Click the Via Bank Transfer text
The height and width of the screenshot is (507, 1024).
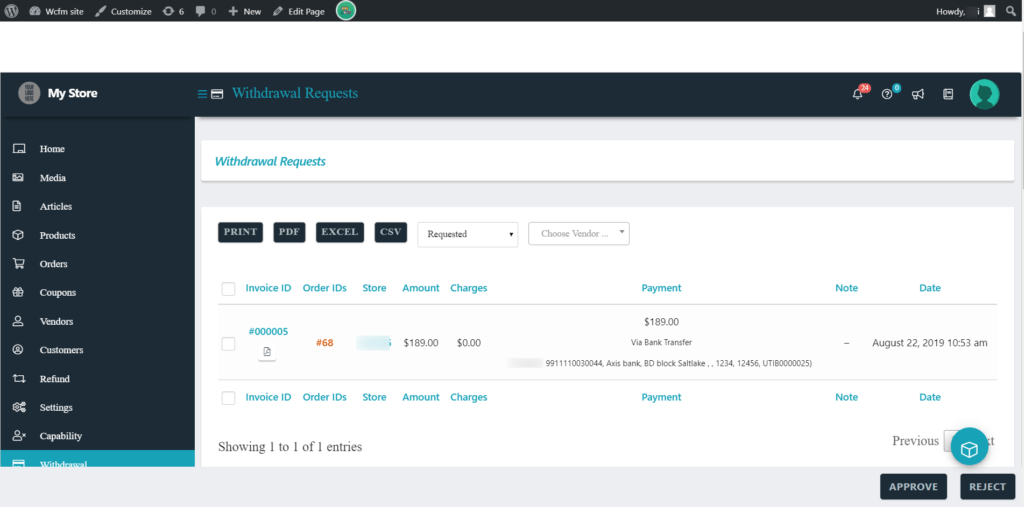coord(661,342)
